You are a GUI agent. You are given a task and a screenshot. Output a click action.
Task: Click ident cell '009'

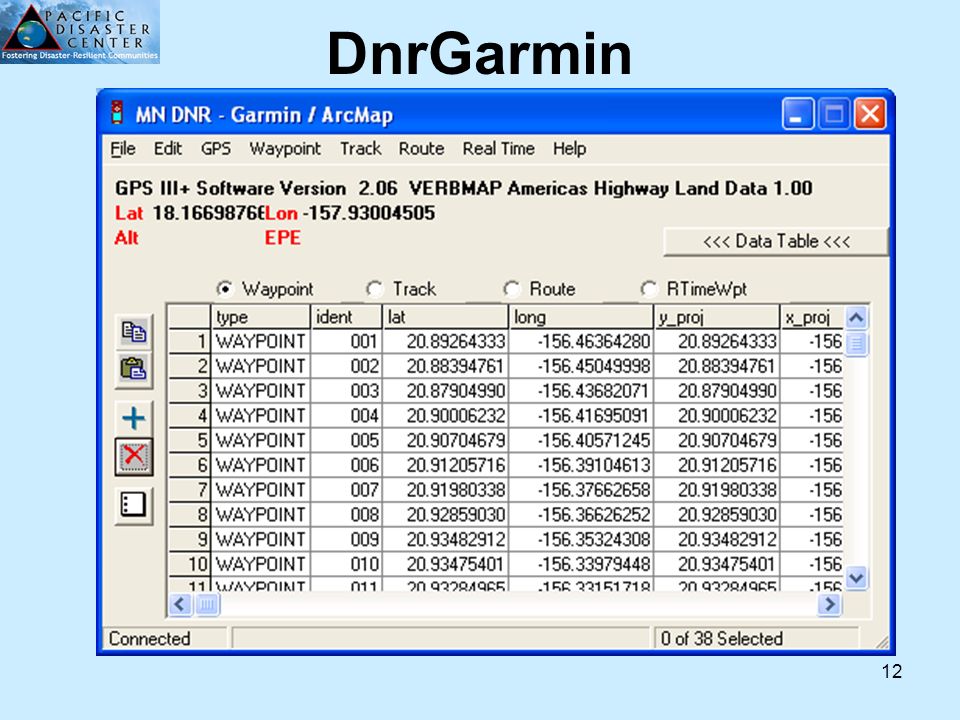pyautogui.click(x=347, y=539)
